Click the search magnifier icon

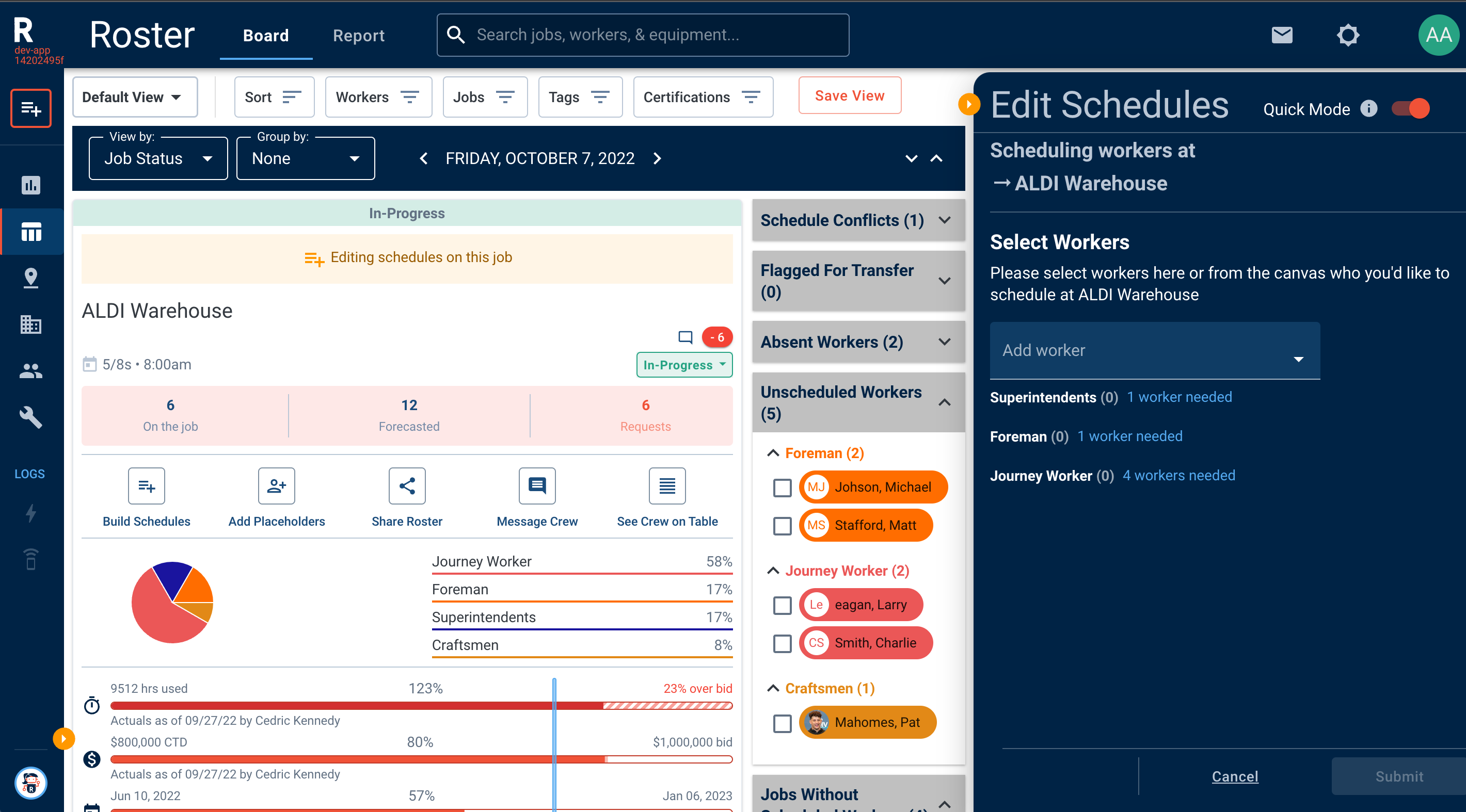[455, 35]
